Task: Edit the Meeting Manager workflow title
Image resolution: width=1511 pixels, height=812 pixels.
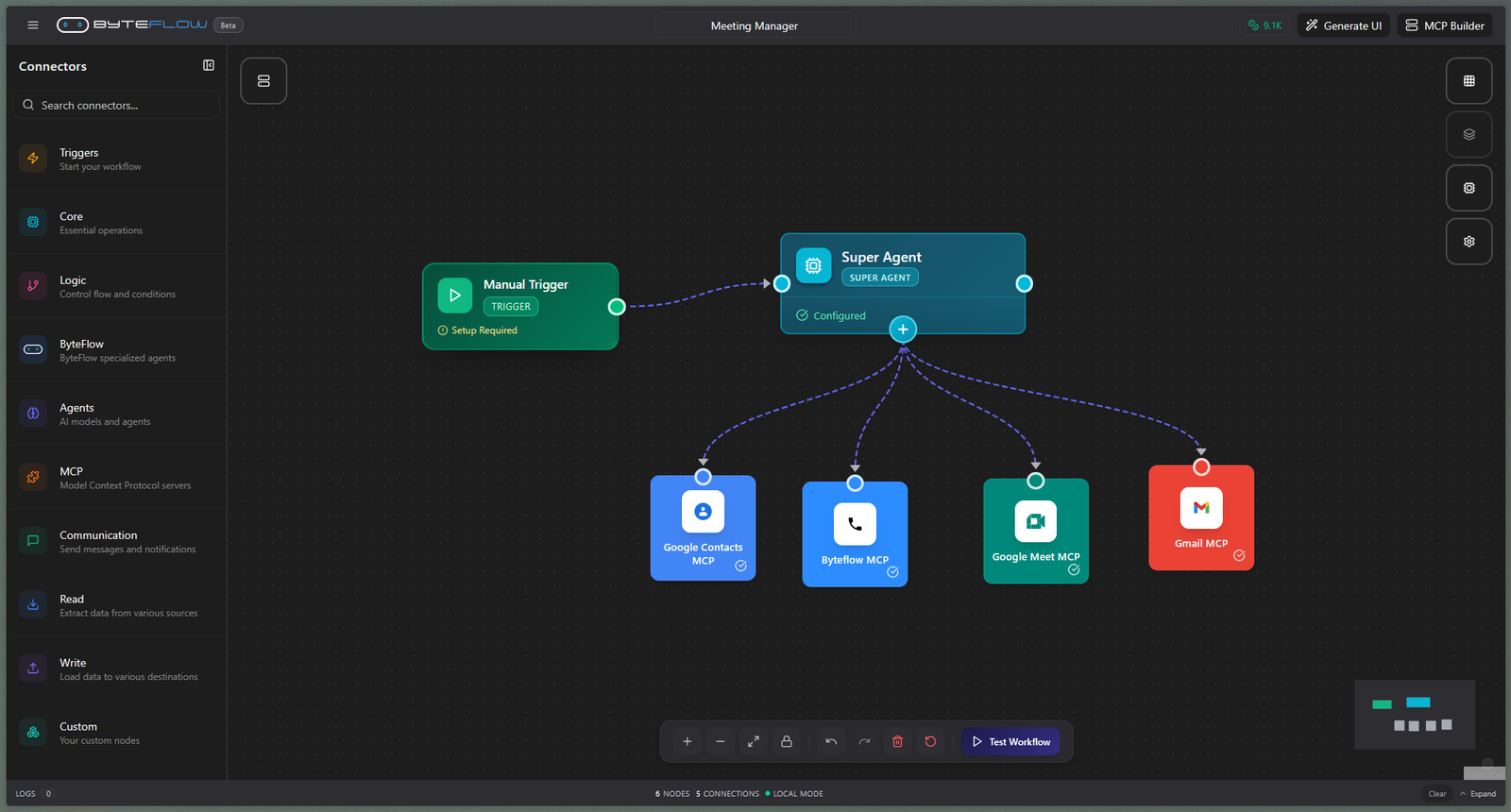Action: [755, 25]
